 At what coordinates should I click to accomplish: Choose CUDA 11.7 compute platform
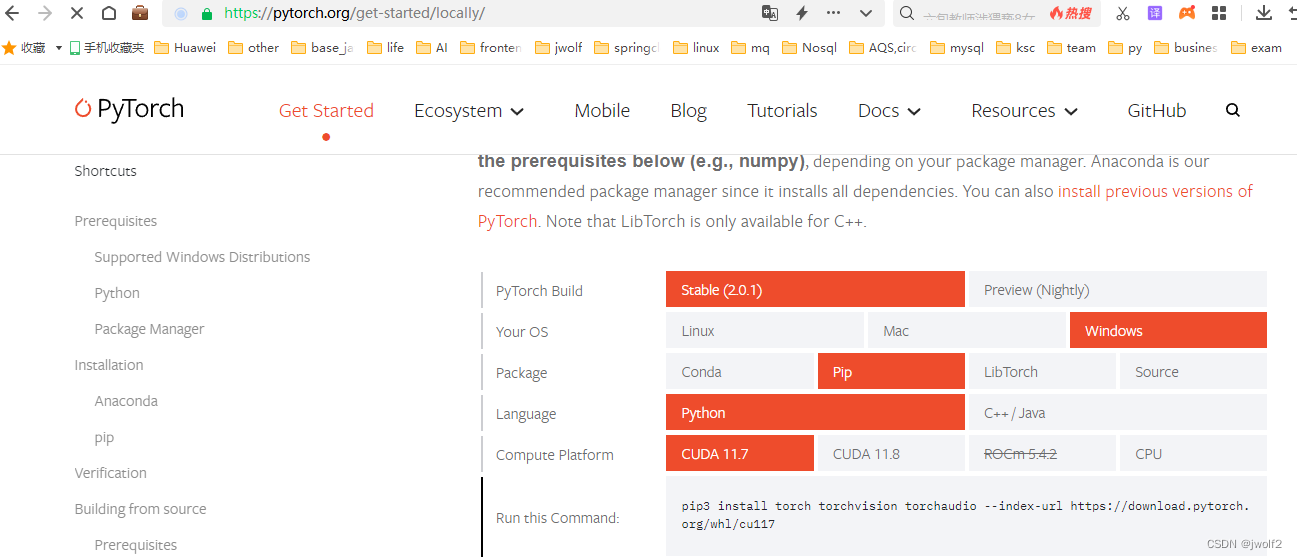(739, 454)
